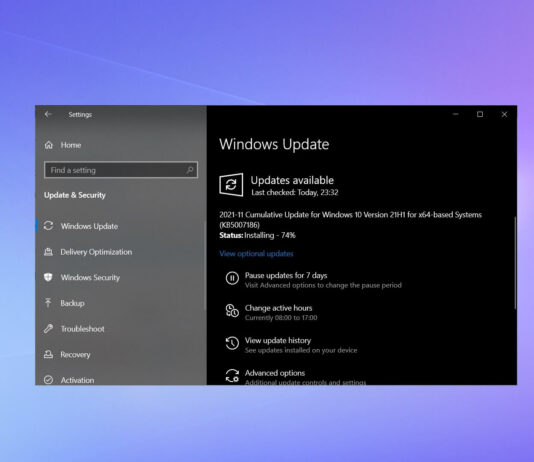Click the Recovery icon in sidebar

point(48,354)
